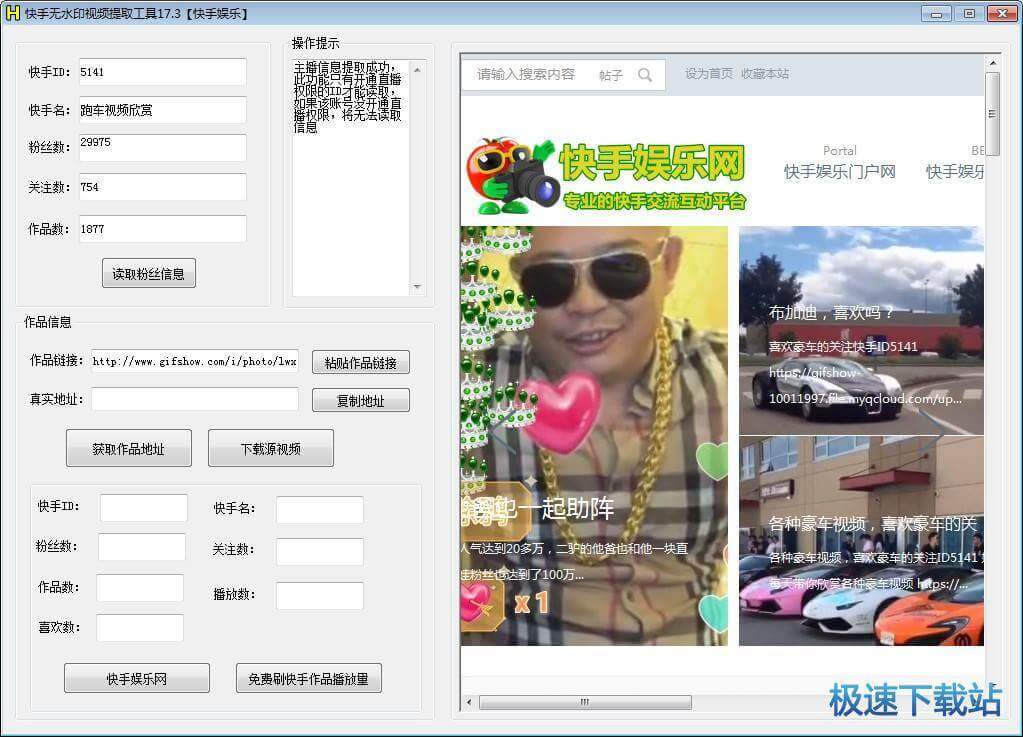Open the 快手娱乐门户网 Portal tab
1023x737 pixels.
pyautogui.click(x=839, y=162)
